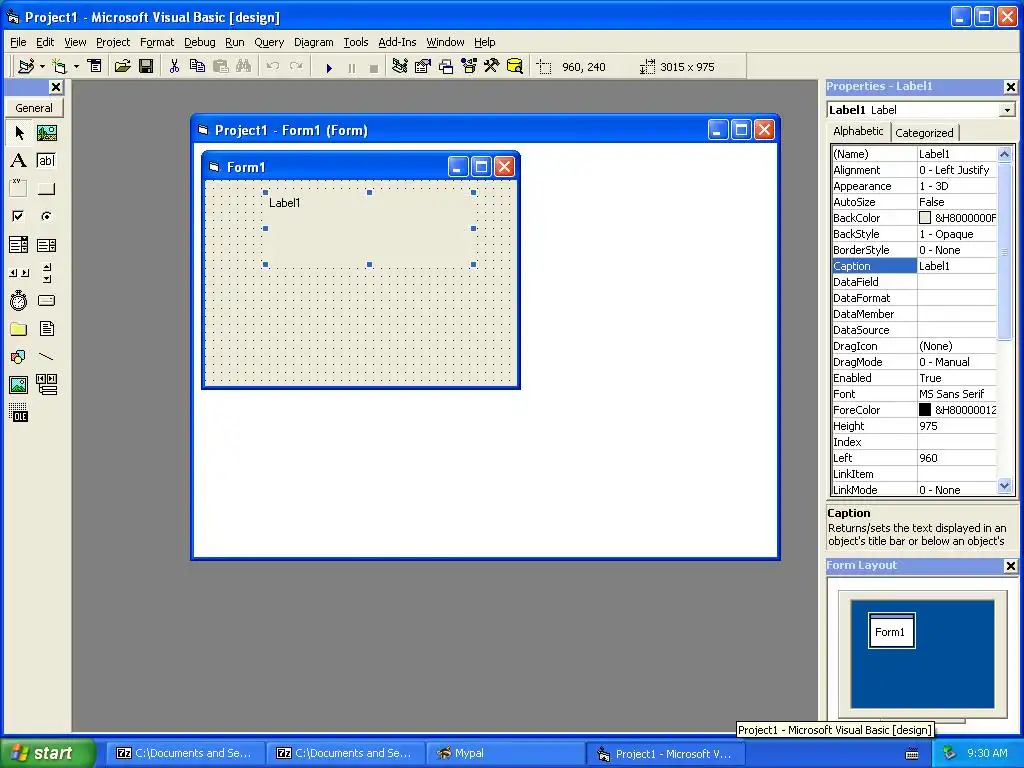Click the Find binoculars icon
1024x768 pixels.
[244, 67]
